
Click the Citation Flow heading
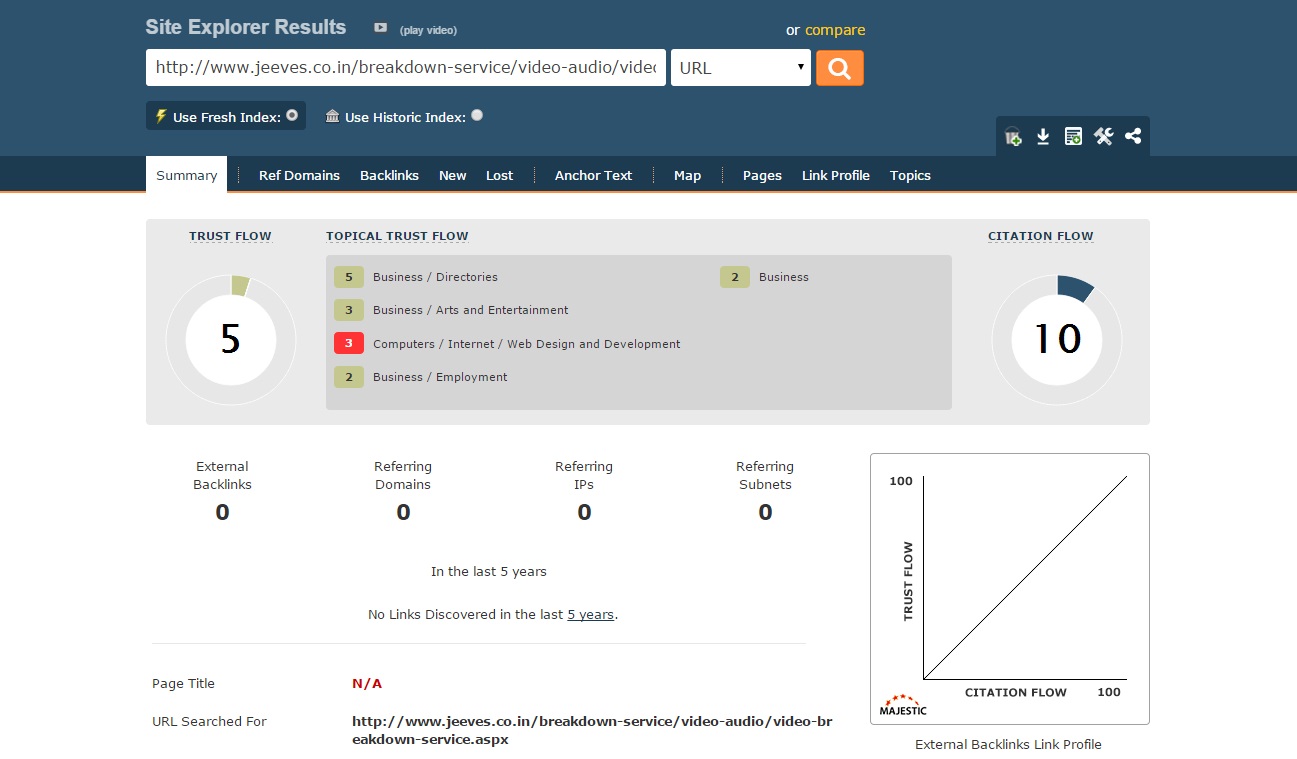pos(1040,236)
